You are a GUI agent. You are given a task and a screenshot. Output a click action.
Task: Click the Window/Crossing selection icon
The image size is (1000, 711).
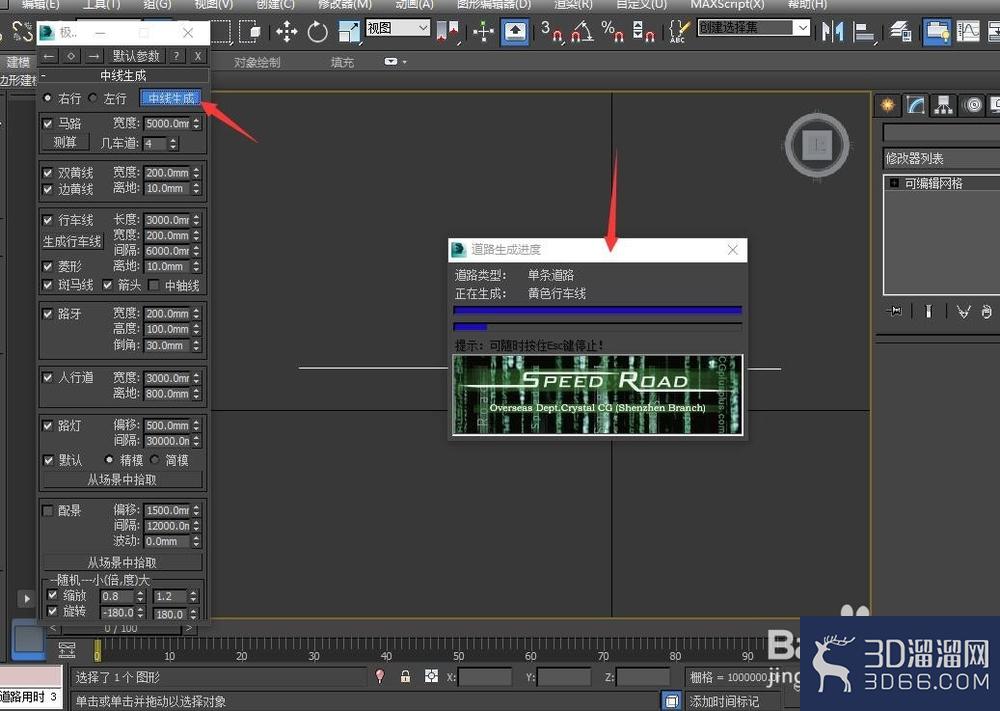249,31
